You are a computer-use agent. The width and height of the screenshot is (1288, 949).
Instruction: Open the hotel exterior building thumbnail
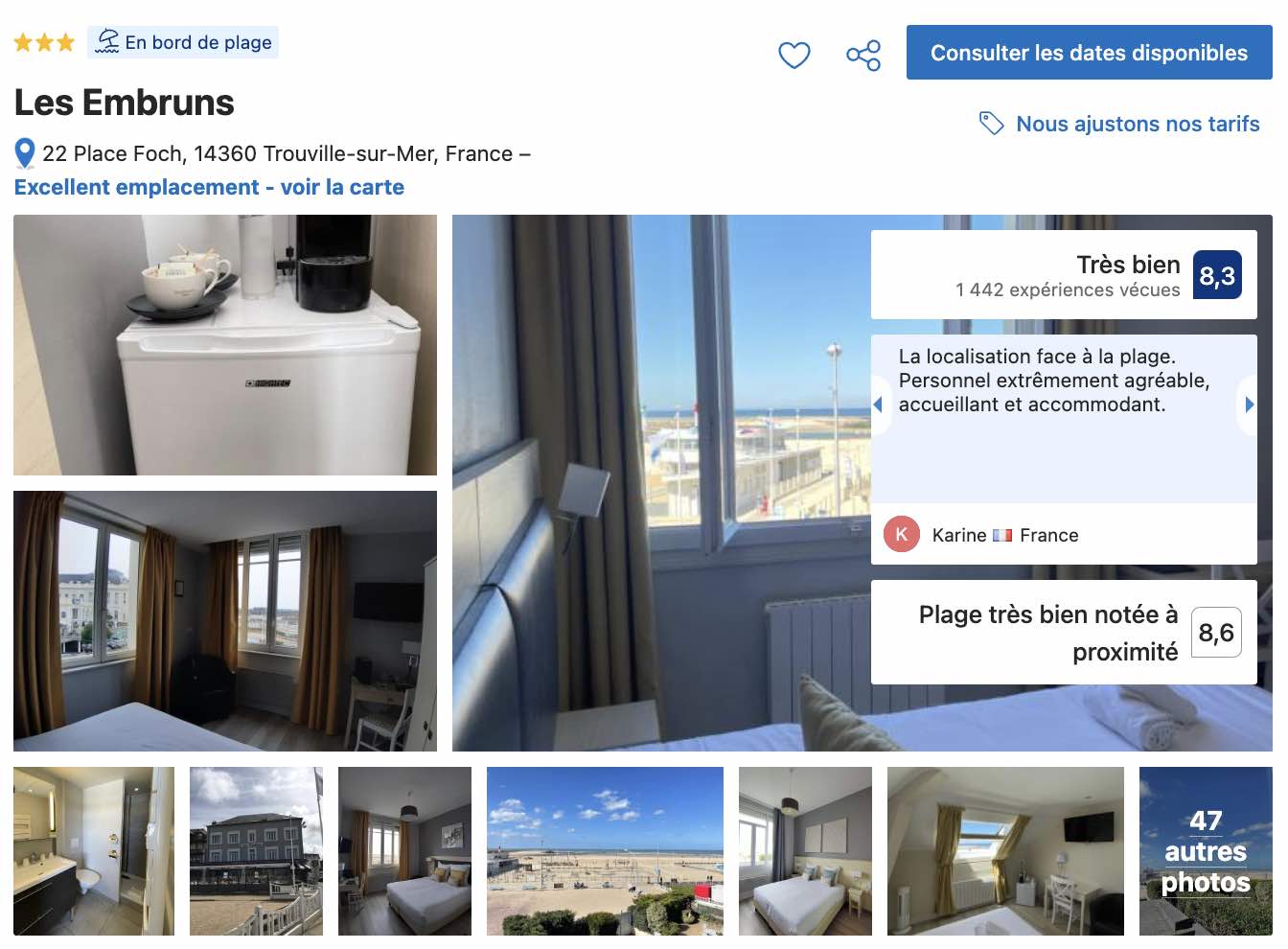tap(256, 851)
